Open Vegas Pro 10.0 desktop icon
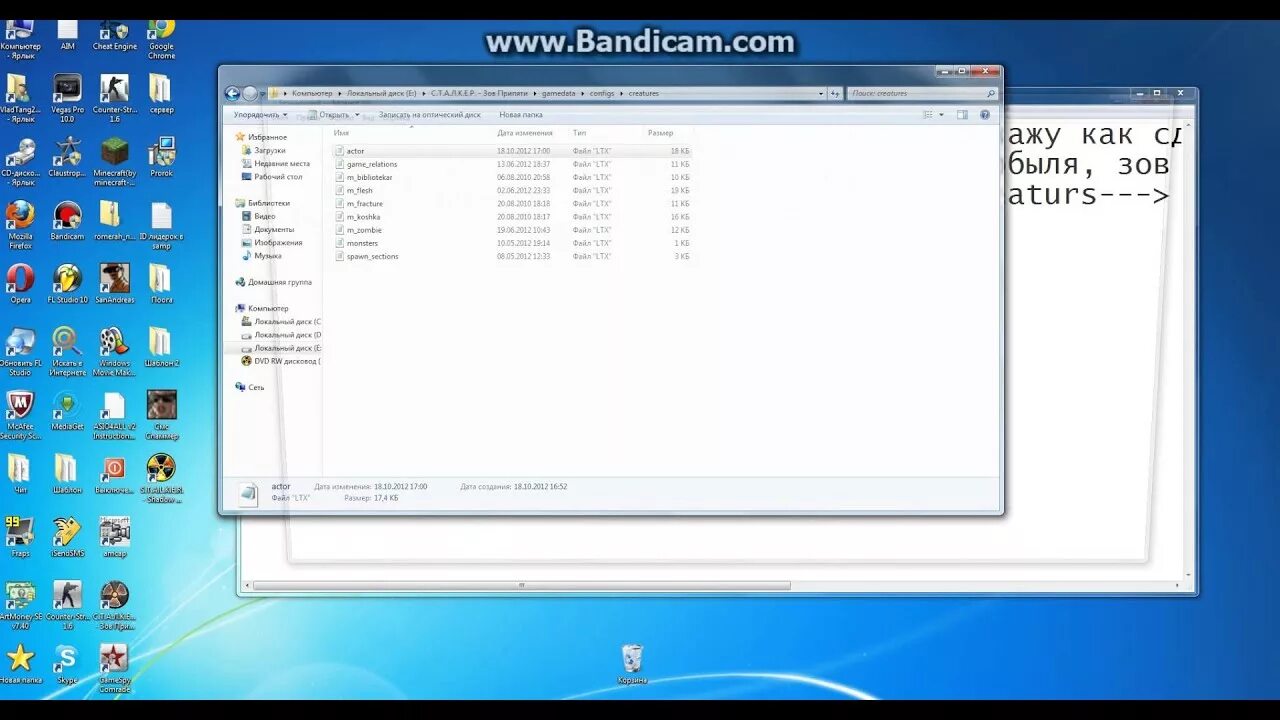This screenshot has width=1280, height=720. 67,98
